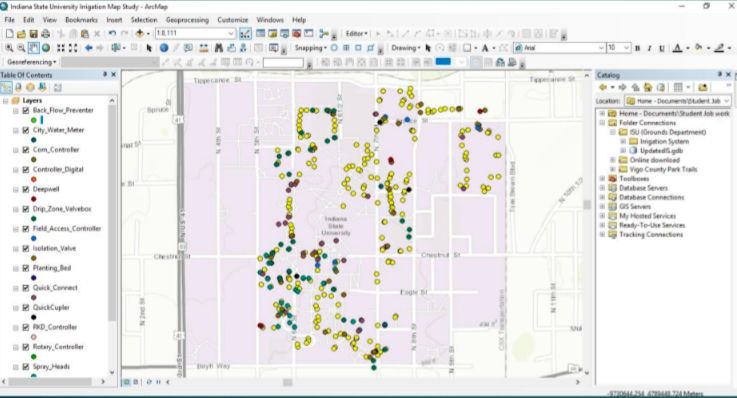Image resolution: width=737 pixels, height=398 pixels.
Task: Toggle Deepwell layer visibility
Action: point(26,189)
